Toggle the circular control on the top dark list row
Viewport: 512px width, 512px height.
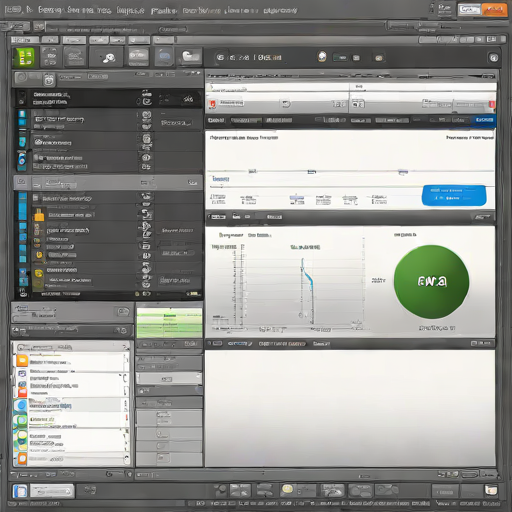click(x=147, y=101)
